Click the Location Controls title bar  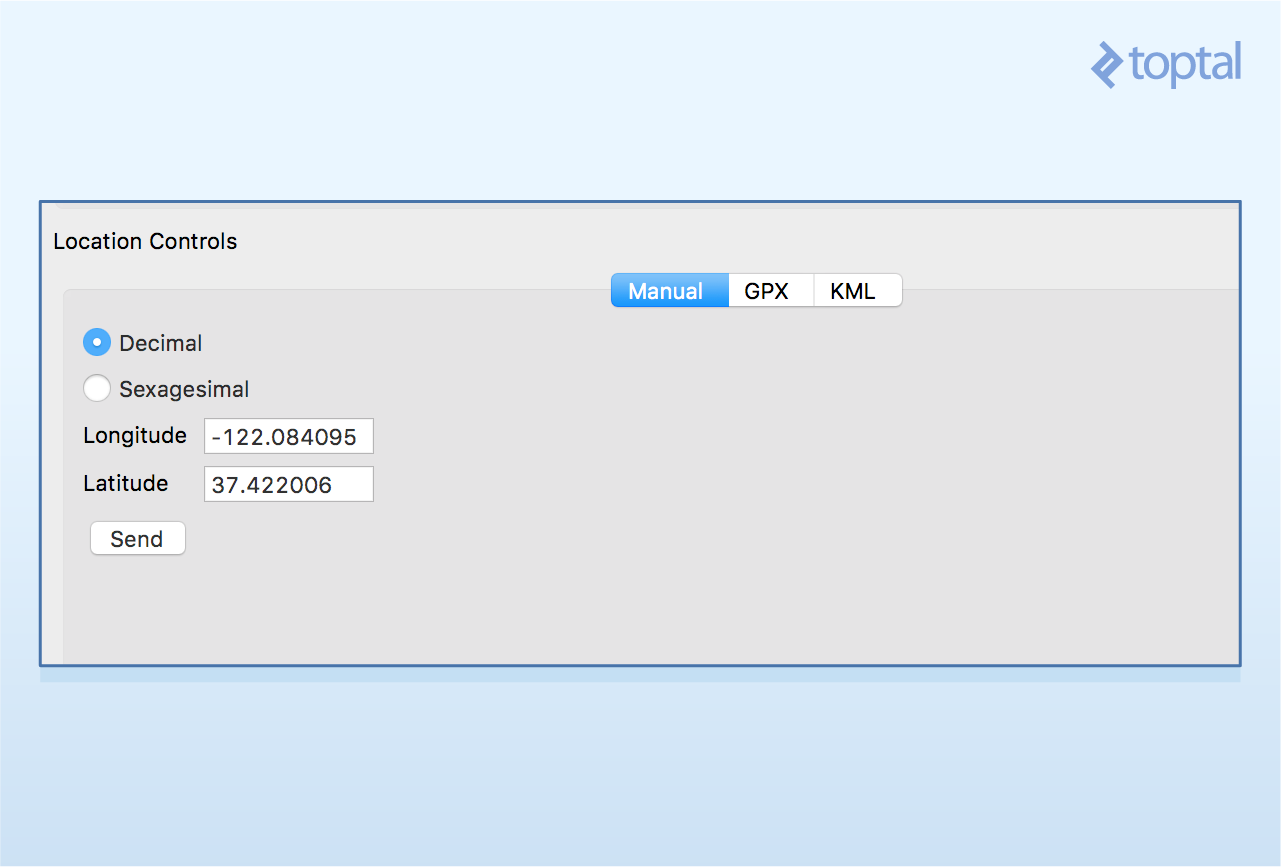coord(144,241)
